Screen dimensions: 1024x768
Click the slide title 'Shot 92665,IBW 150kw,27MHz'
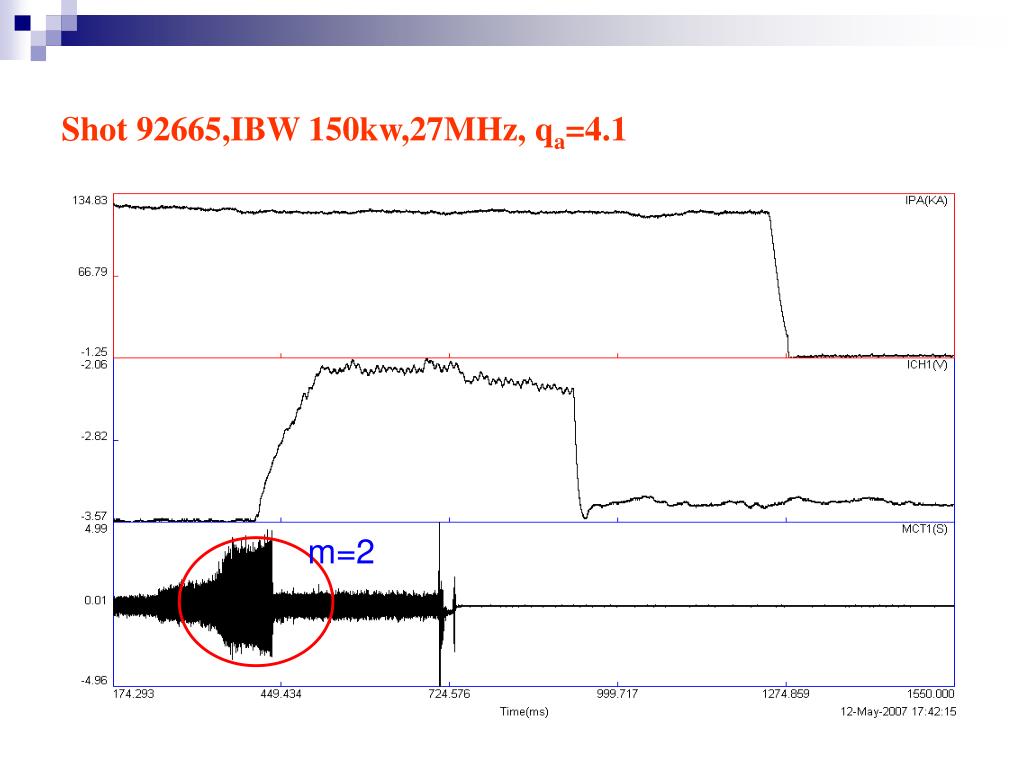344,131
